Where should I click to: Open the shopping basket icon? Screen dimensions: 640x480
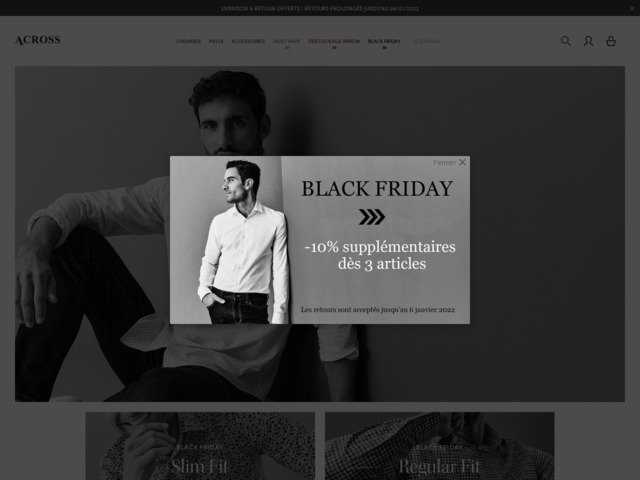[611, 41]
